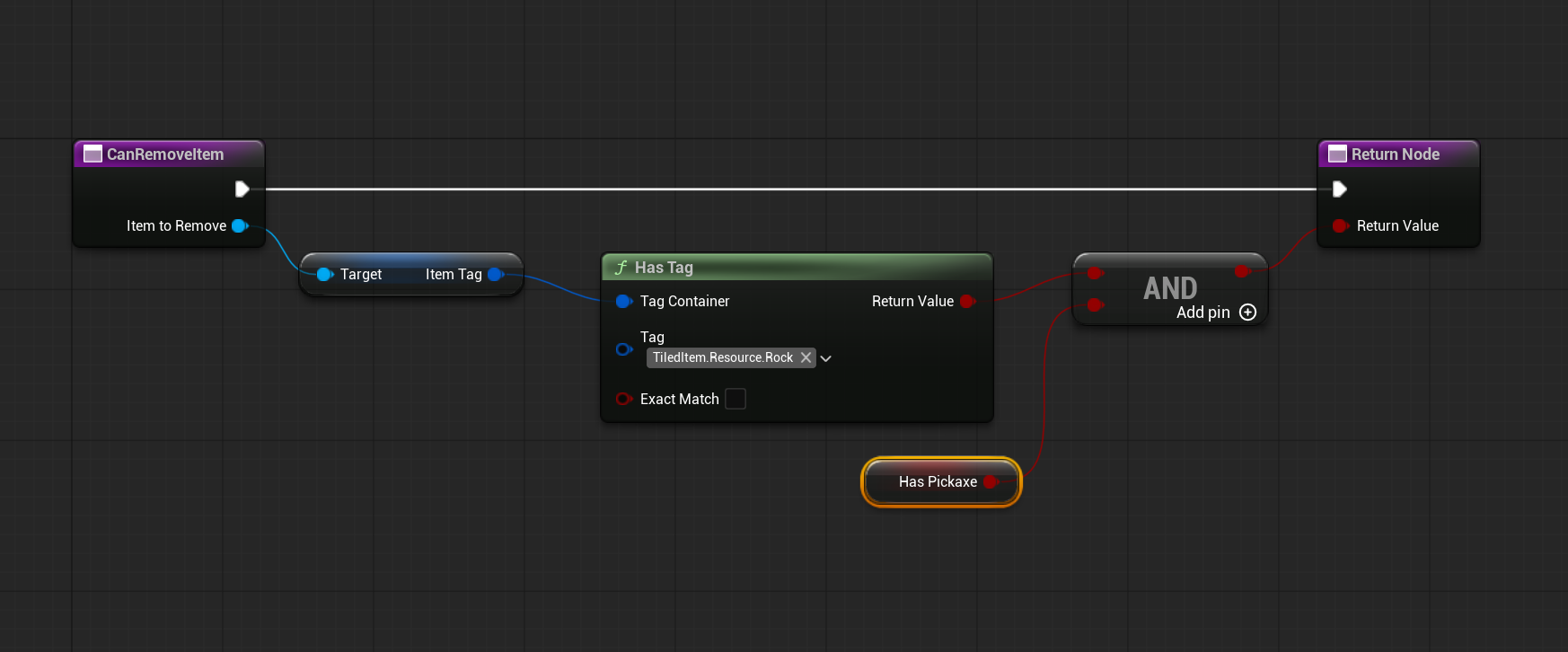Click the Tag input pin on Has Tag

623,349
